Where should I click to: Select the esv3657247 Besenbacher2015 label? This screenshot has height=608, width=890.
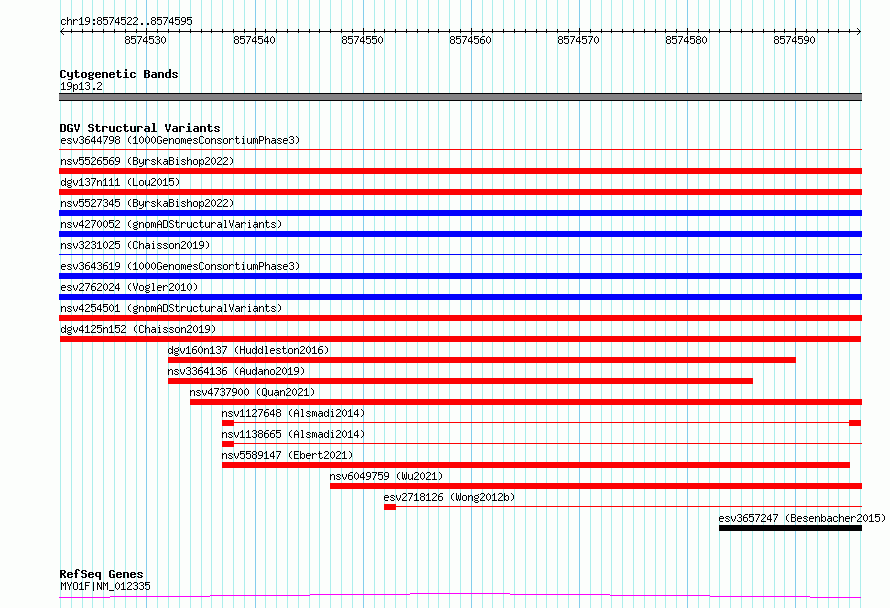coord(802,518)
